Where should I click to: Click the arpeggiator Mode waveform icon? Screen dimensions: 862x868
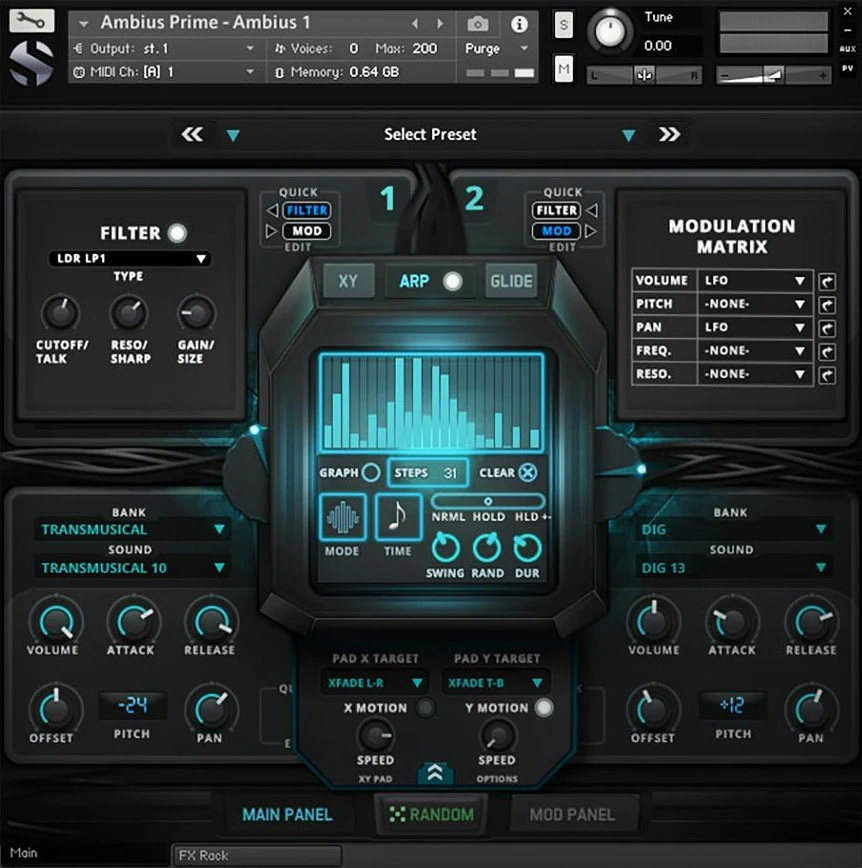point(342,517)
